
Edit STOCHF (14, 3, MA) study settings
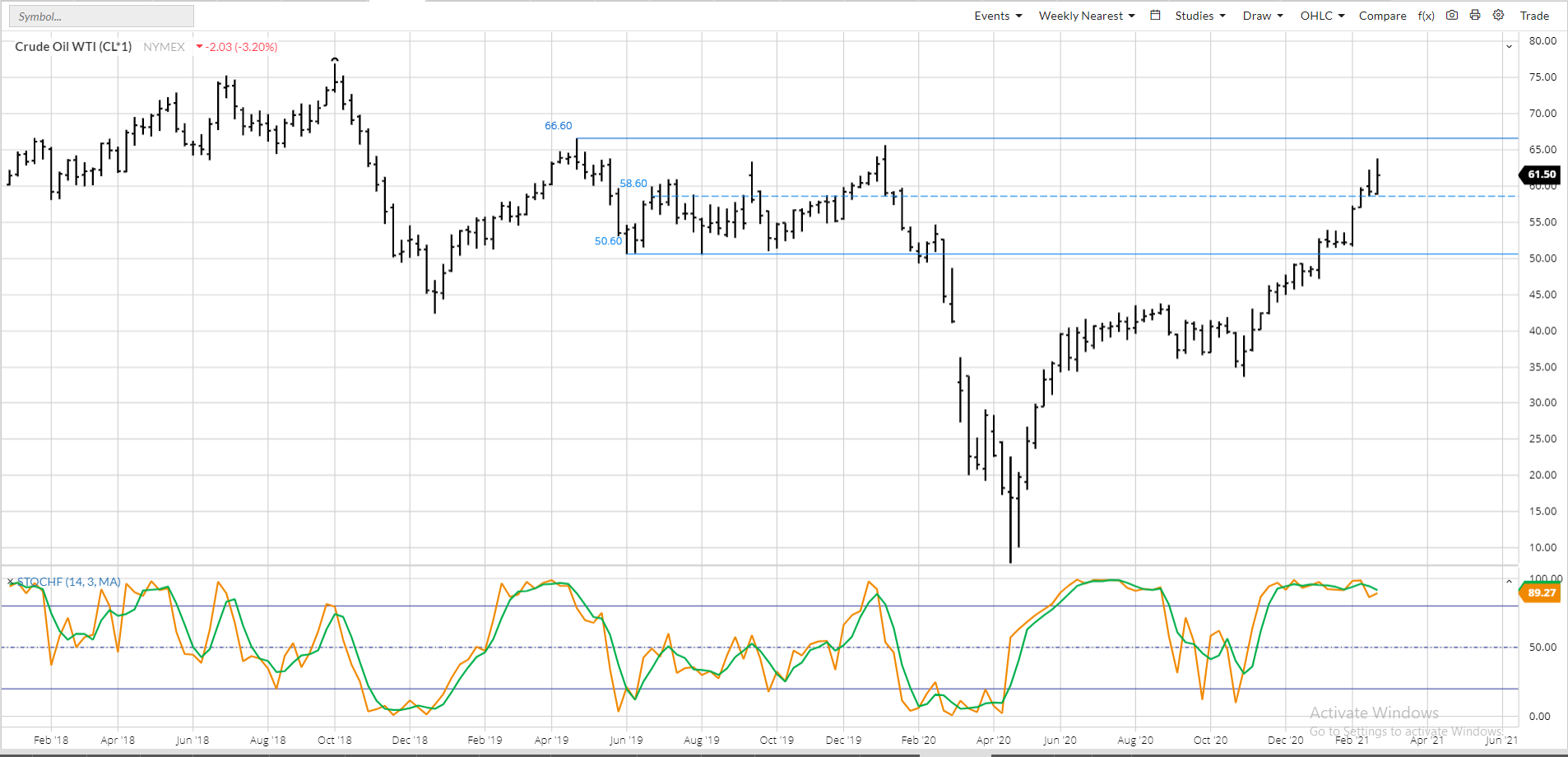(69, 582)
